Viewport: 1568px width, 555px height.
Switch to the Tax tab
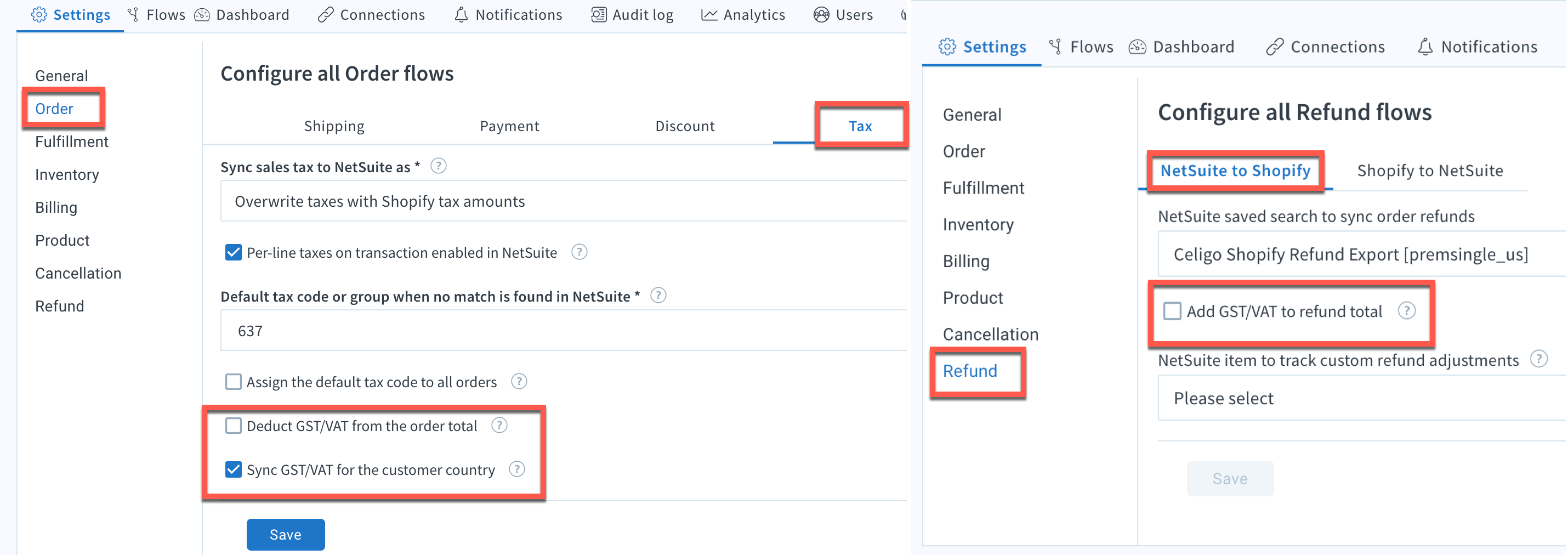tap(860, 126)
